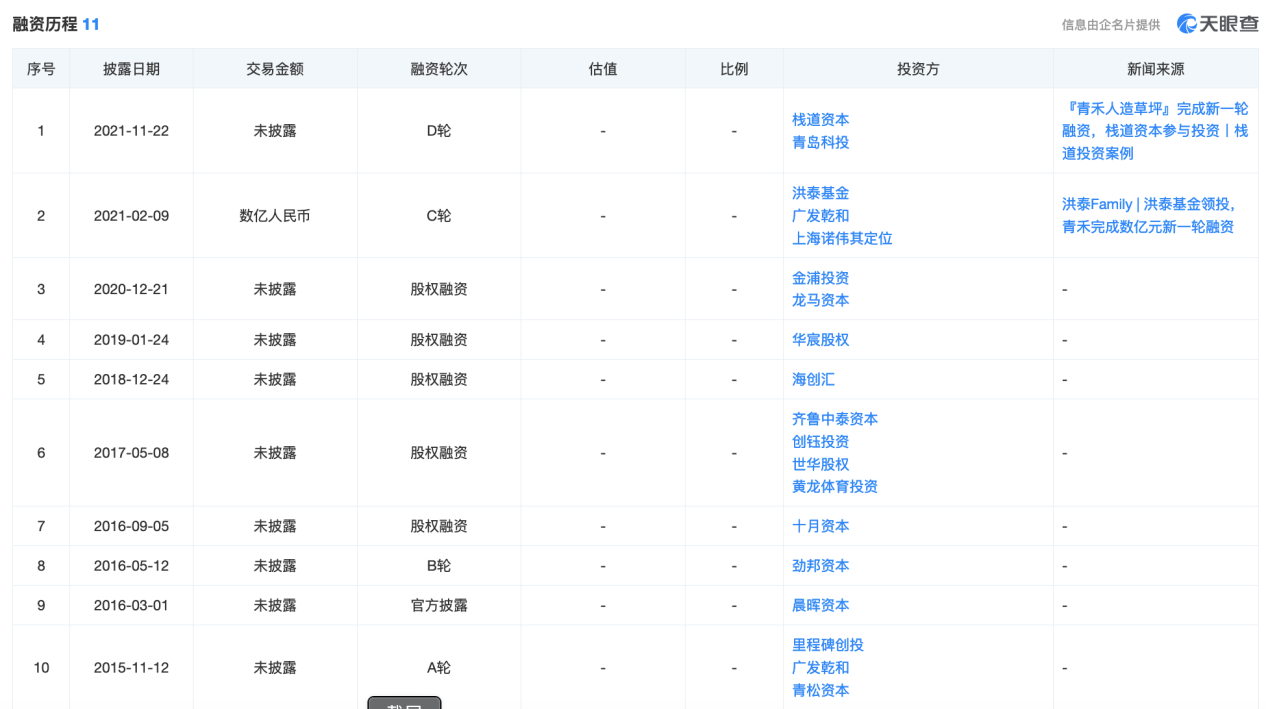Open the 青岛科投 investor link
The height and width of the screenshot is (709, 1266).
coord(820,142)
